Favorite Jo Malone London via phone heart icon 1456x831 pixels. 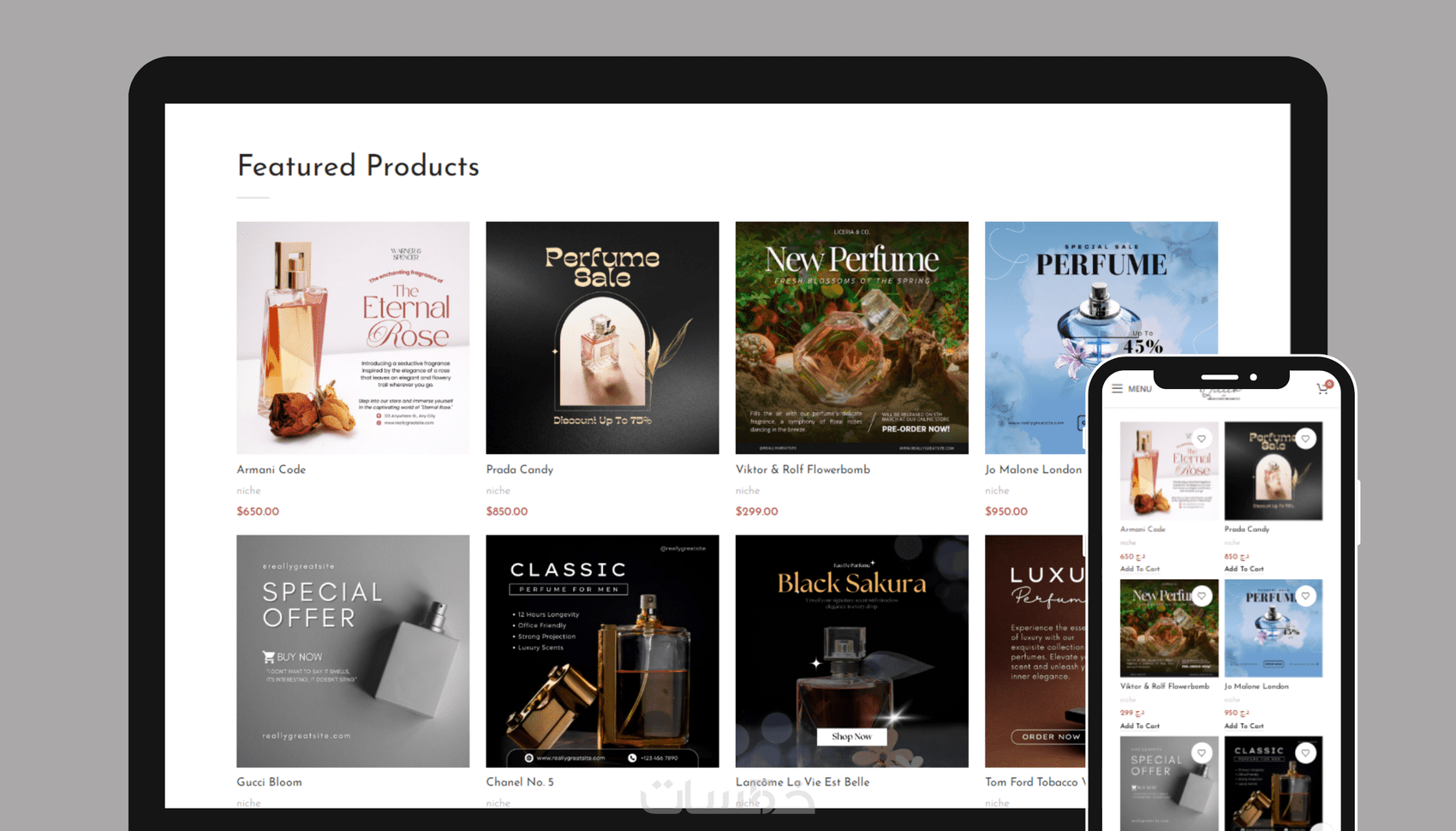pyautogui.click(x=1305, y=595)
